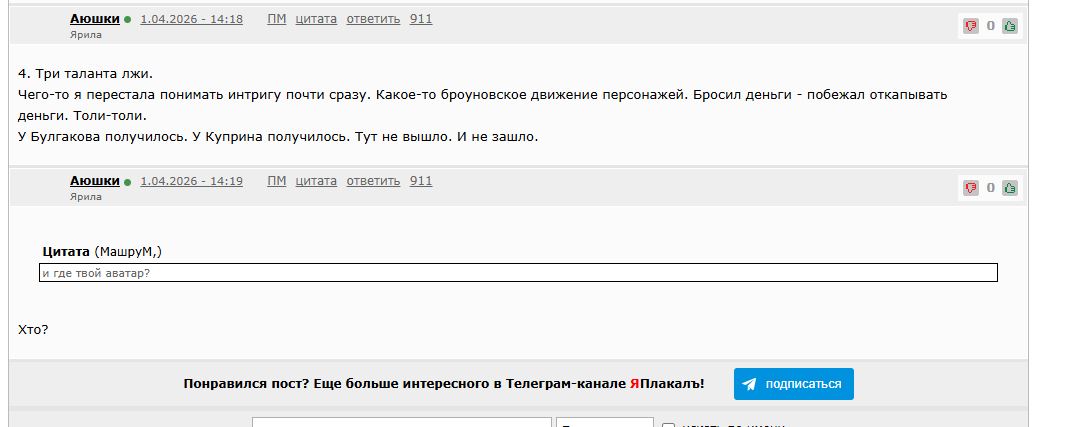
Task: Toggle the checkbox beside the bottom dropdown
Action: pos(668,425)
